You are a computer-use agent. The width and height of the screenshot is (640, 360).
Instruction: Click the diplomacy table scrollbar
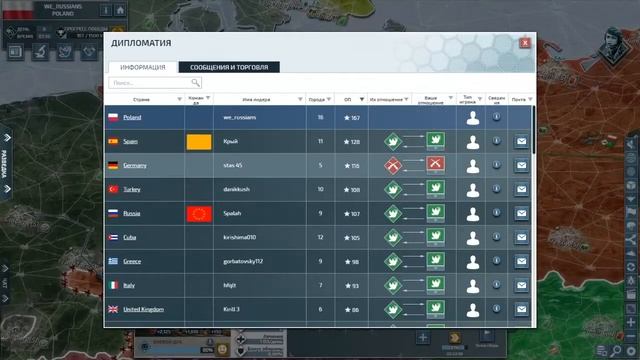533,130
